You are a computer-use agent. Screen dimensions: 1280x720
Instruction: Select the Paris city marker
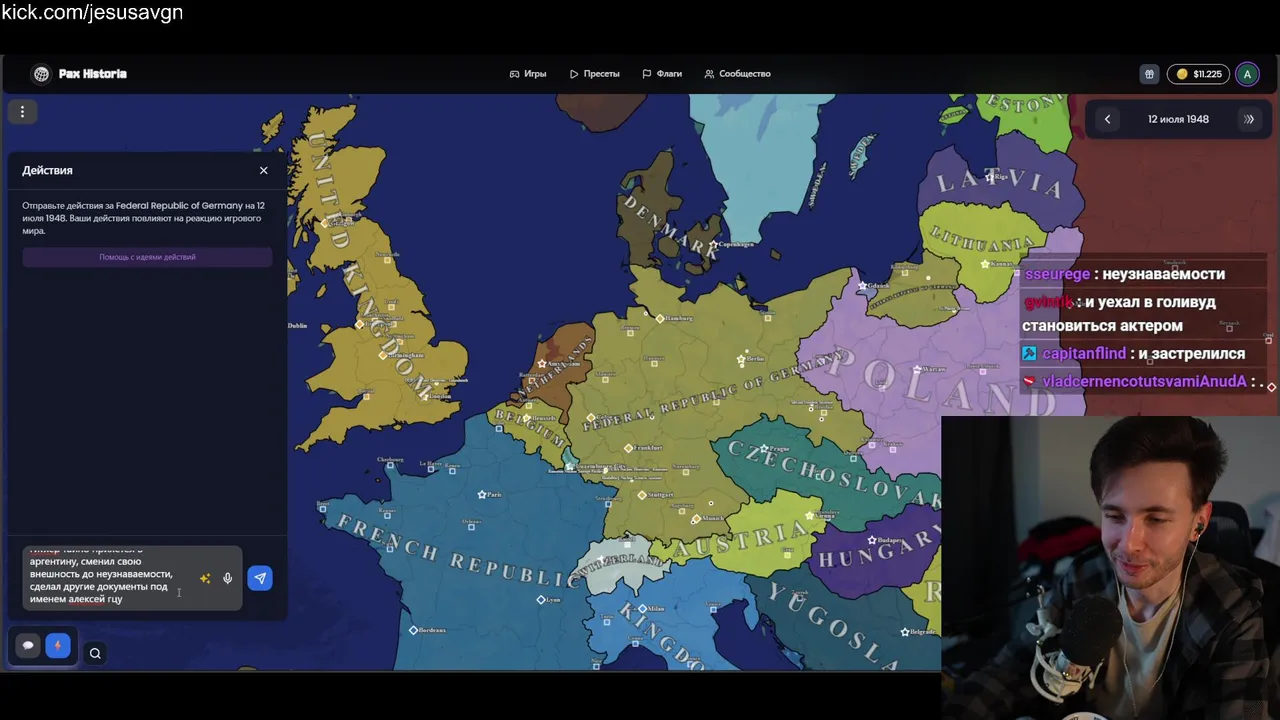[x=482, y=494]
